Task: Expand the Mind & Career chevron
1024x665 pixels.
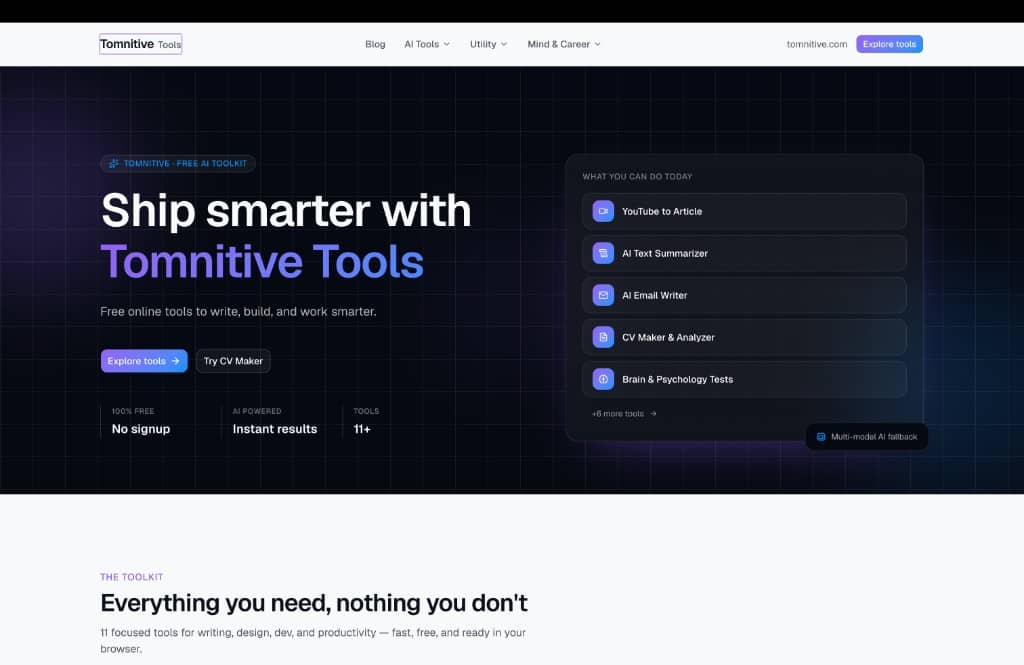Action: pos(598,44)
